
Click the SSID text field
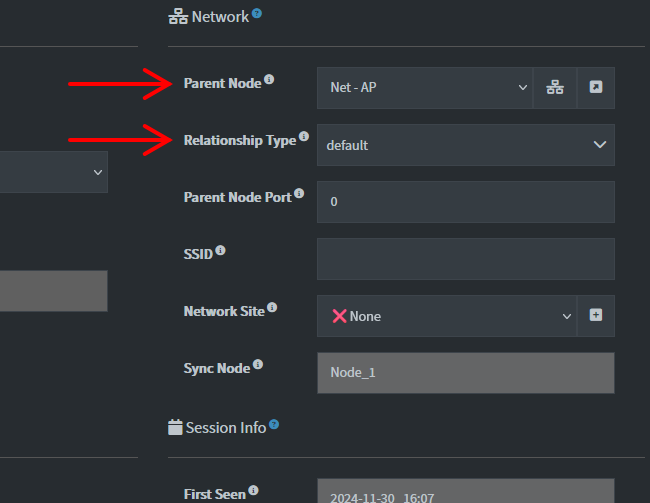coord(465,259)
